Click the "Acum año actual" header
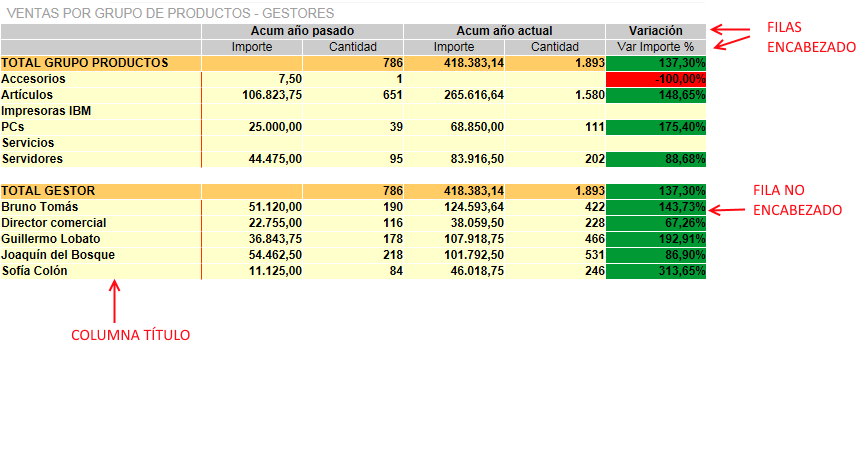 pos(504,31)
